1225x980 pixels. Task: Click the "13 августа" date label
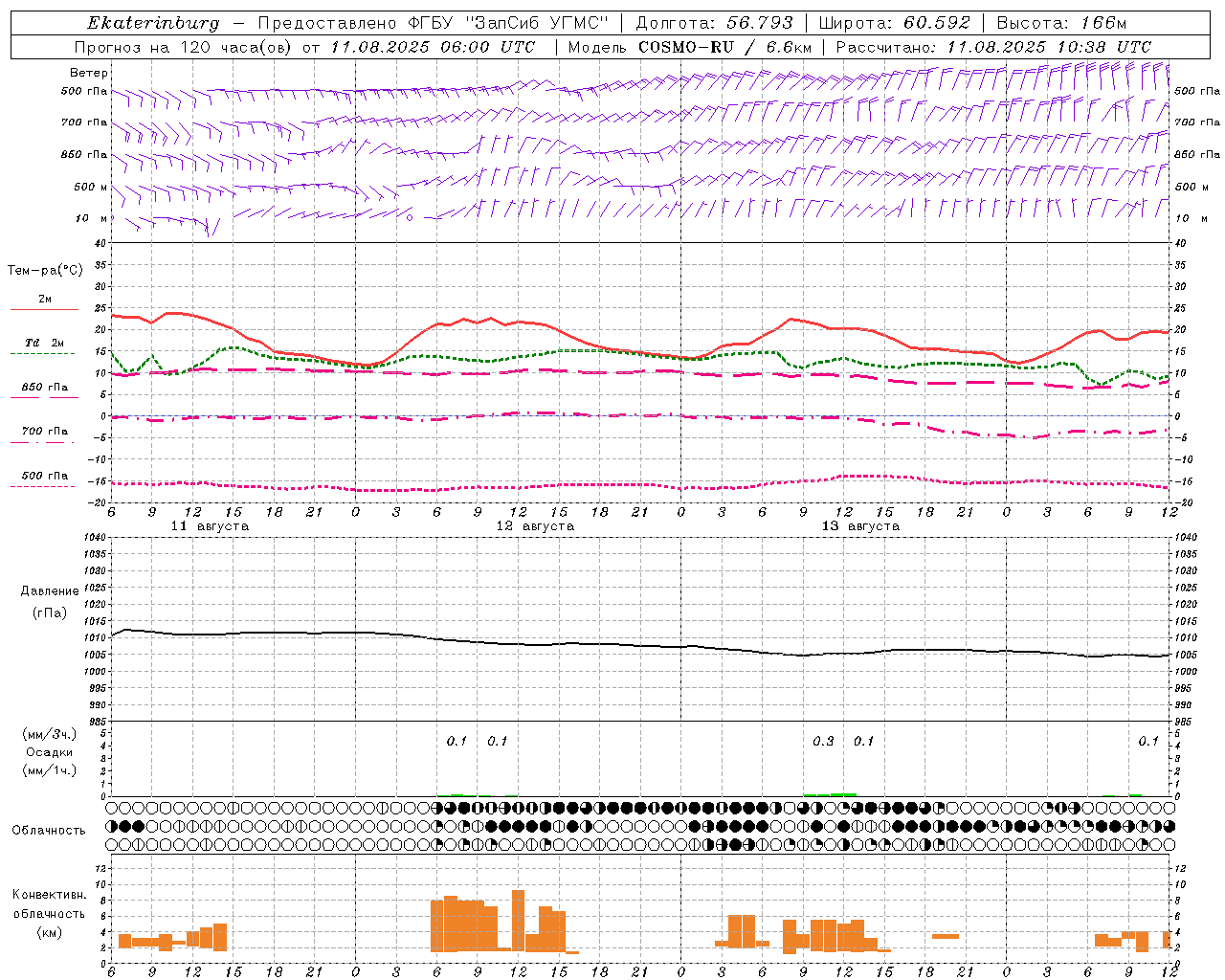(860, 526)
